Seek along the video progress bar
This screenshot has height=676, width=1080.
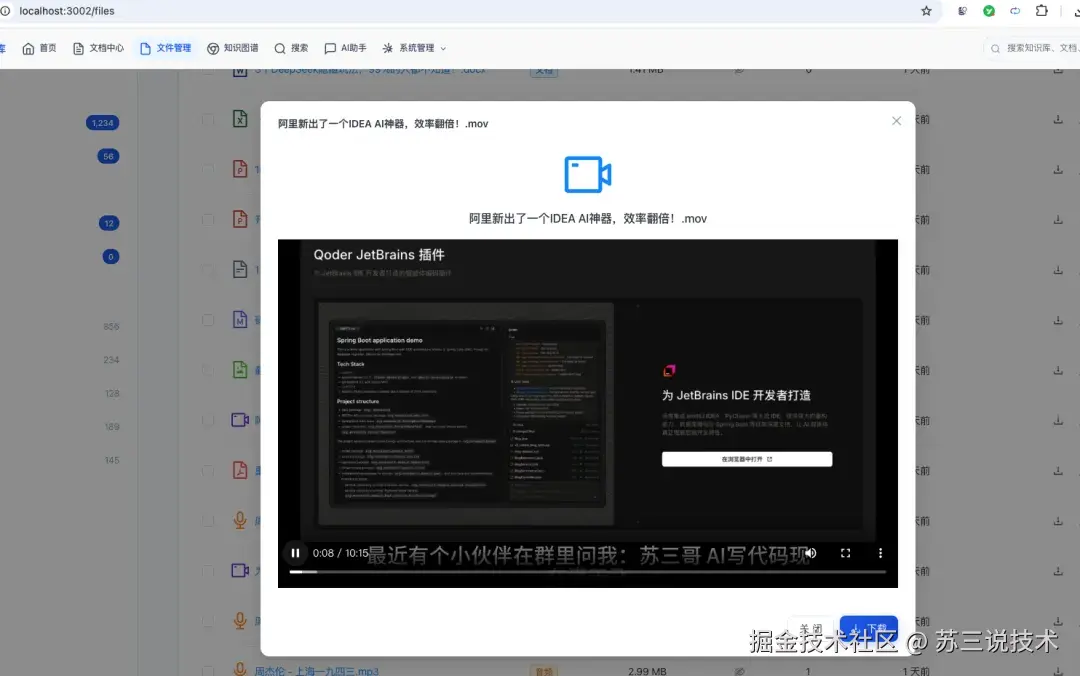pos(588,571)
